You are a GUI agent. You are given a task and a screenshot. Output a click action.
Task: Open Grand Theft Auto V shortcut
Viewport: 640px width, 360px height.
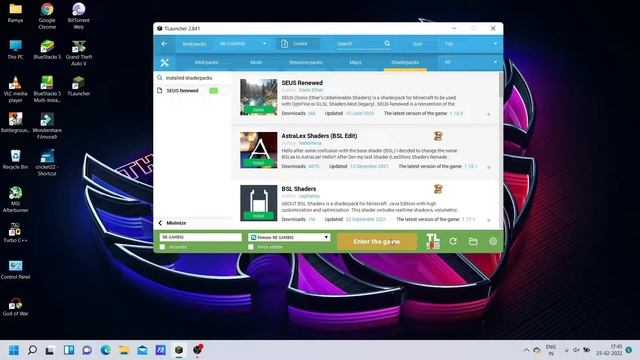click(x=78, y=53)
